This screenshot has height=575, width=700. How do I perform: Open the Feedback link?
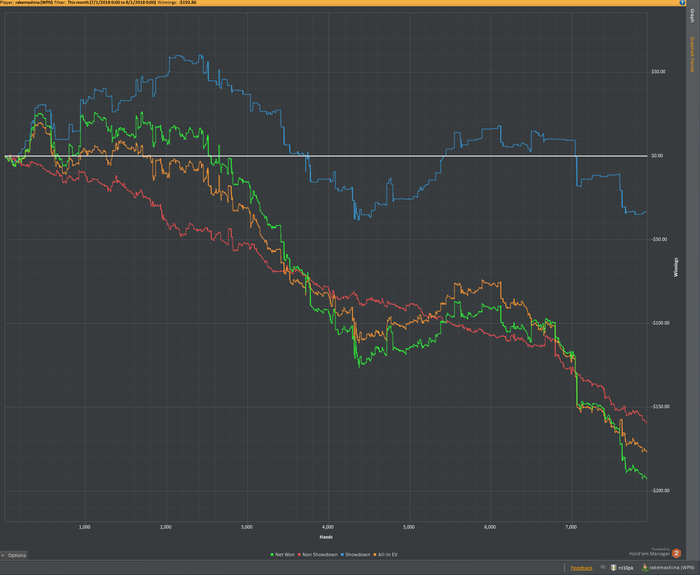[x=582, y=568]
